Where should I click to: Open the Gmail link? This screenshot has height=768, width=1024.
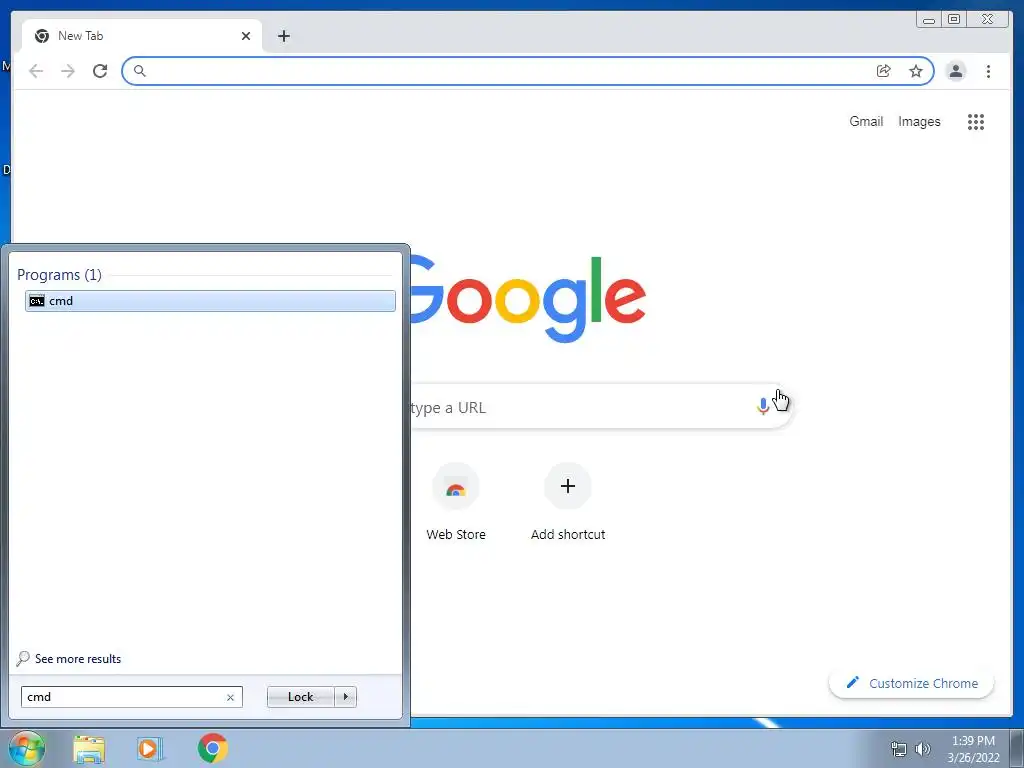[866, 121]
